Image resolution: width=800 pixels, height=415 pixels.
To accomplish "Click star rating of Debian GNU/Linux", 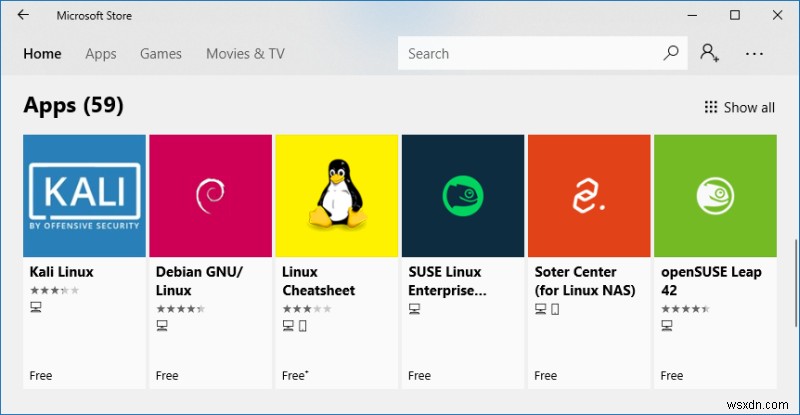I will tap(181, 309).
